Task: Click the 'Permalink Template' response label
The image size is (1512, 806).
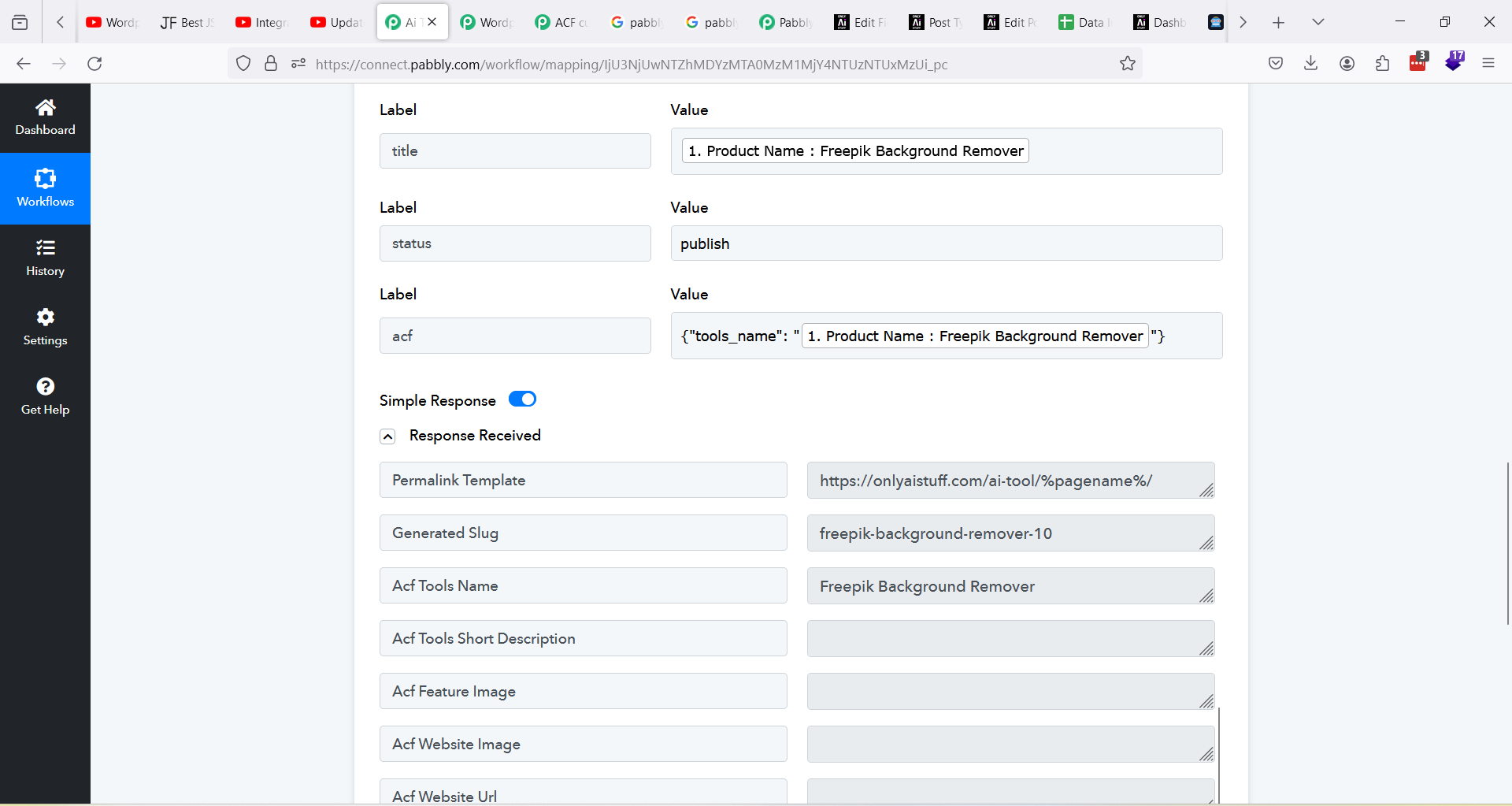Action: (583, 480)
